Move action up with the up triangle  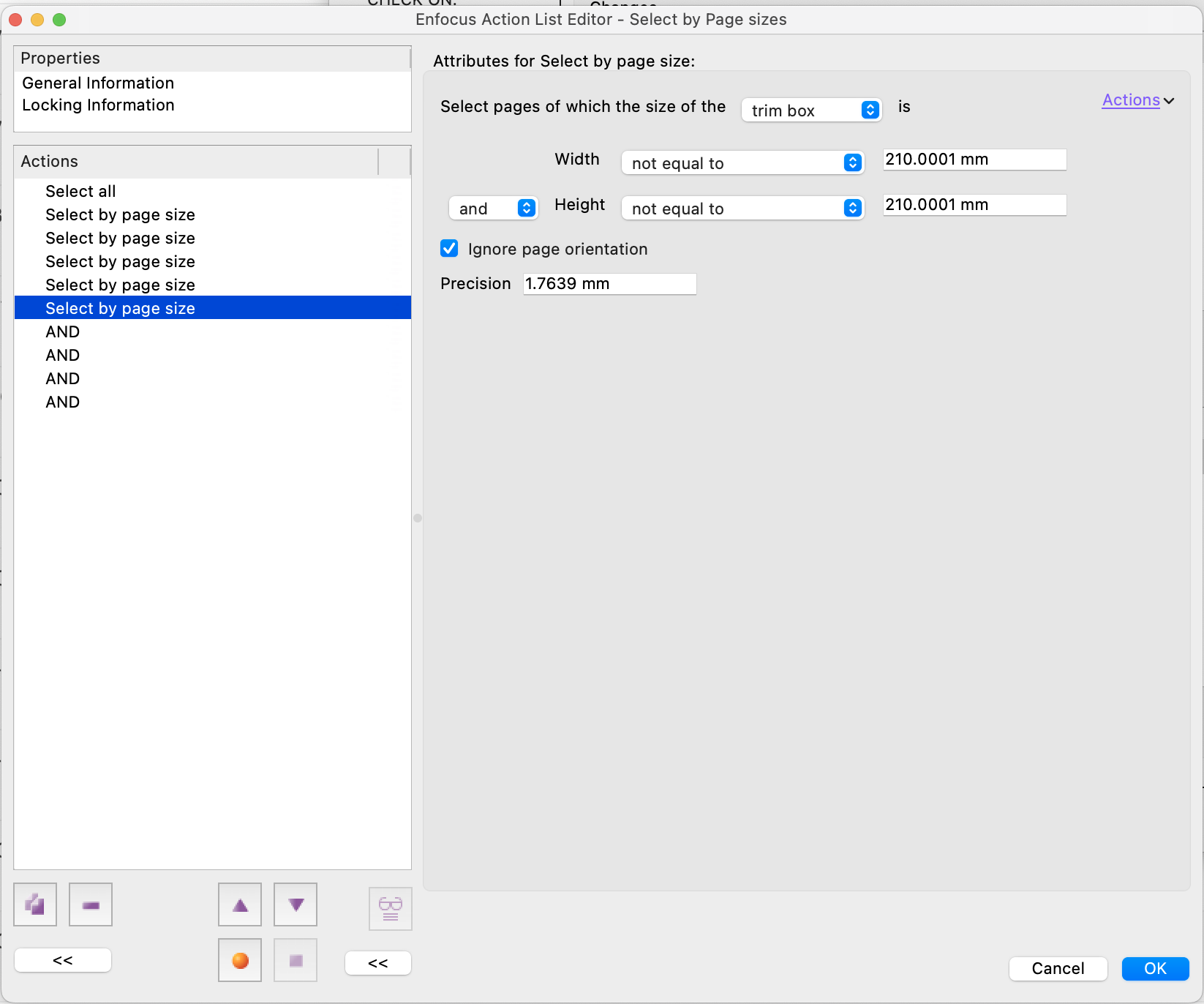coord(240,904)
